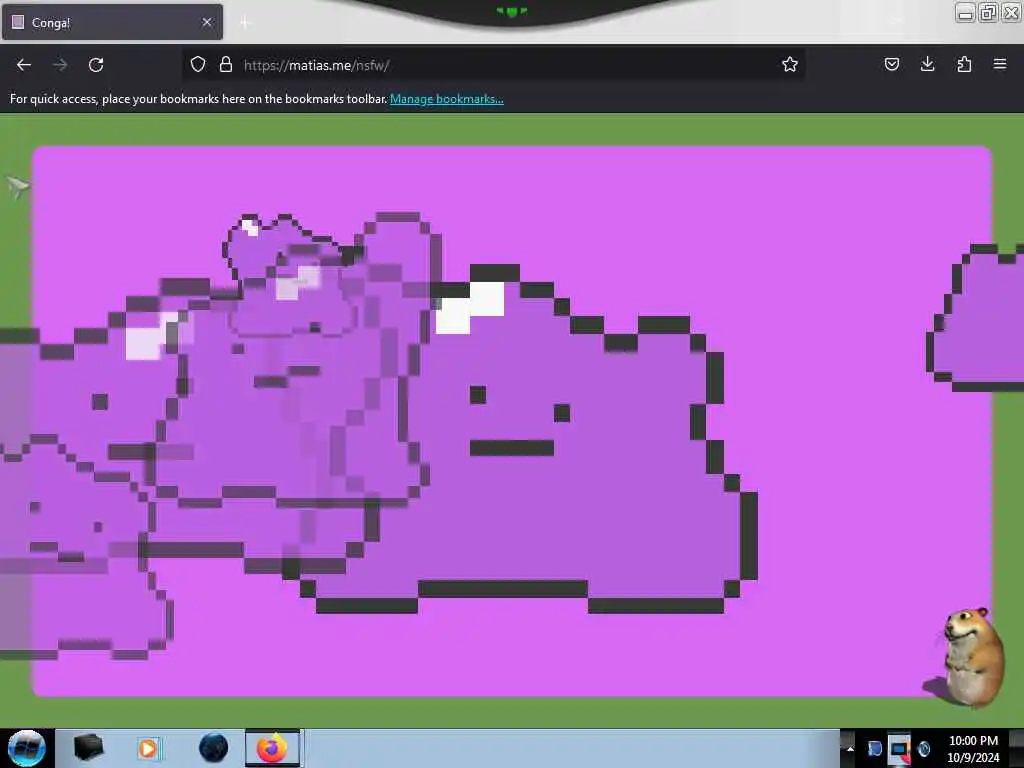1024x768 pixels.
Task: Bookmark this page with the star
Action: click(x=790, y=64)
